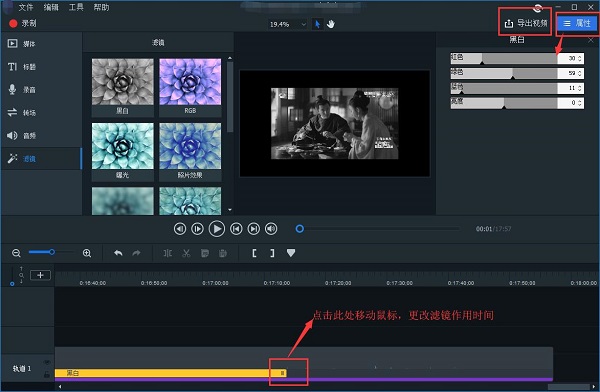The width and height of the screenshot is (600, 392).
Task: Click the 0:17:00:00 mark on timeline ruler
Action: tap(215, 283)
